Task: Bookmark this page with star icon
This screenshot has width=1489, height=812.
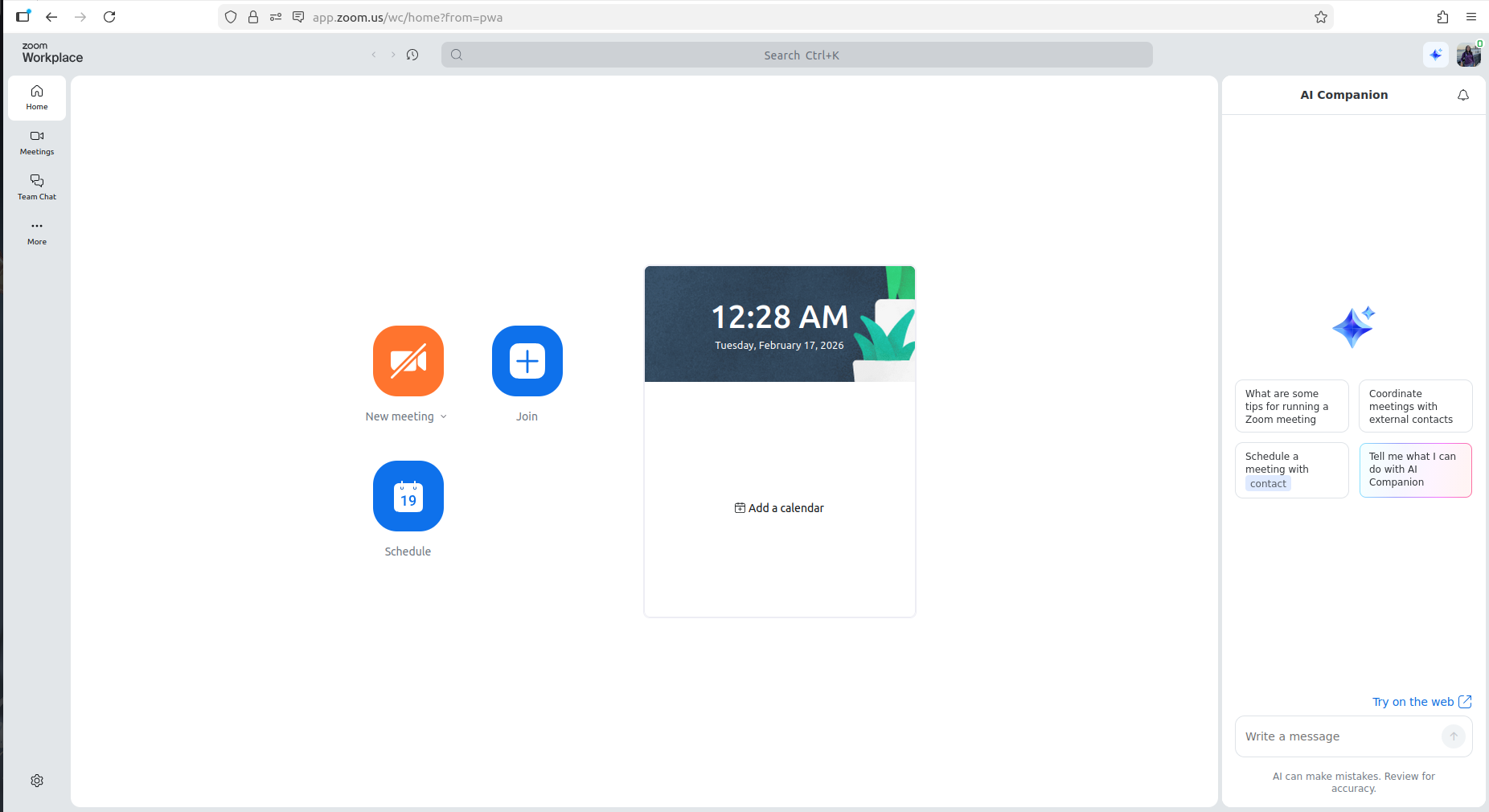Action: [x=1320, y=17]
